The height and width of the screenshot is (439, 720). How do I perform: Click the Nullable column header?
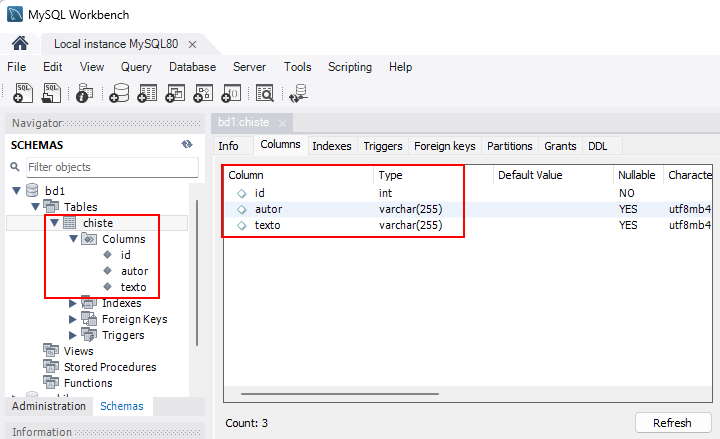coord(638,175)
